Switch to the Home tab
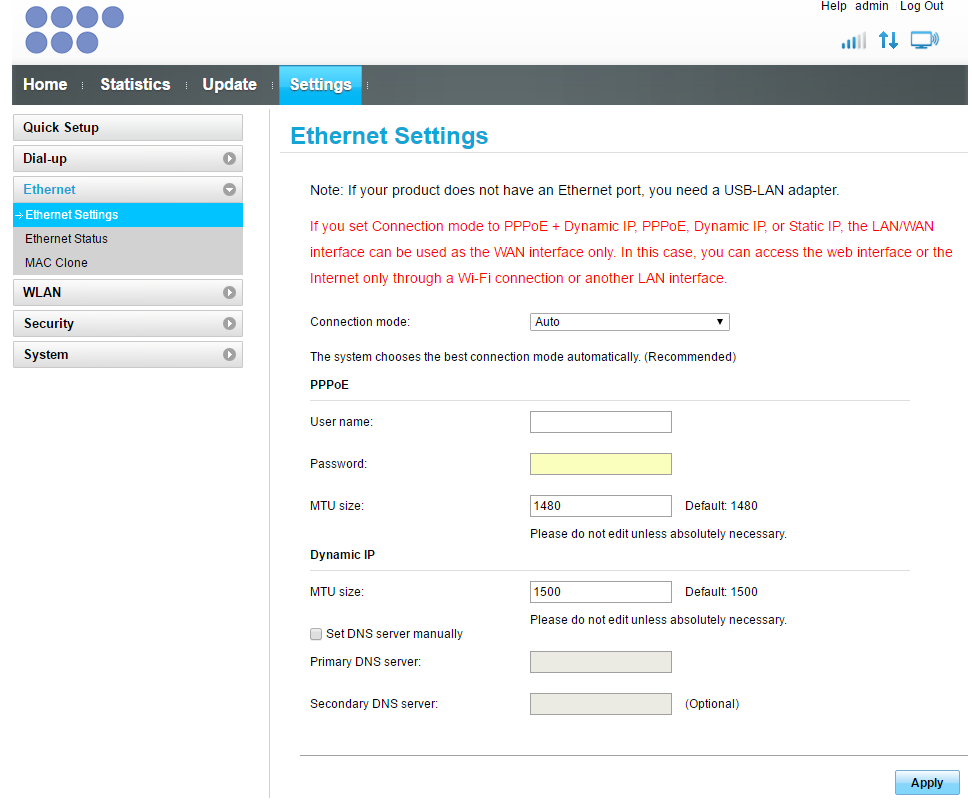The width and height of the screenshot is (972, 802). (x=45, y=85)
